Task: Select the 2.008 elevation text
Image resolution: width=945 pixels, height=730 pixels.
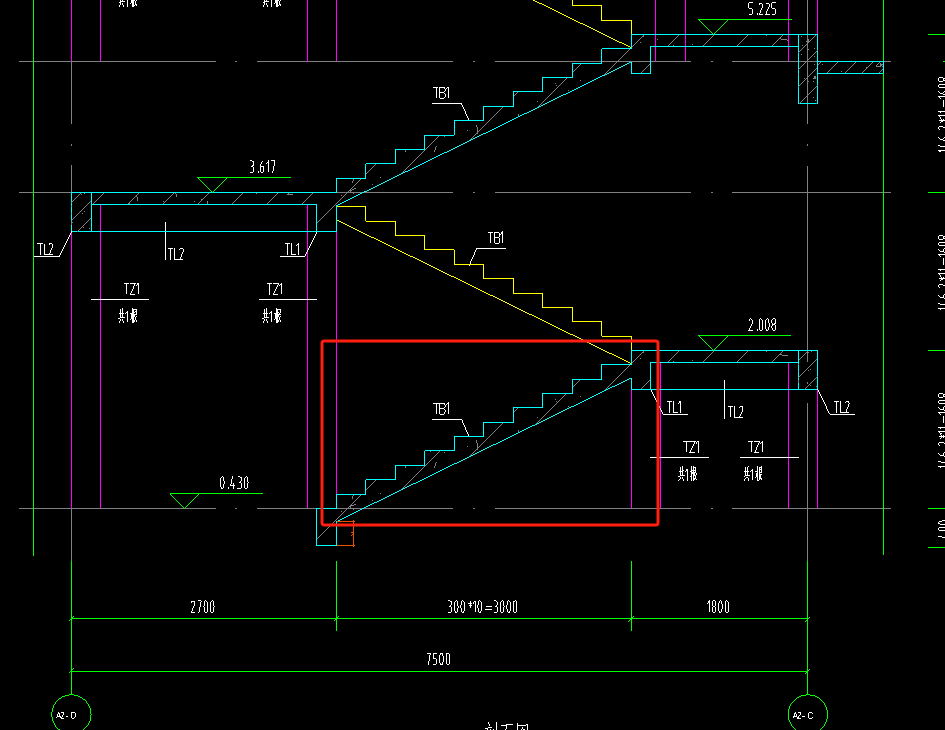Action: 762,326
